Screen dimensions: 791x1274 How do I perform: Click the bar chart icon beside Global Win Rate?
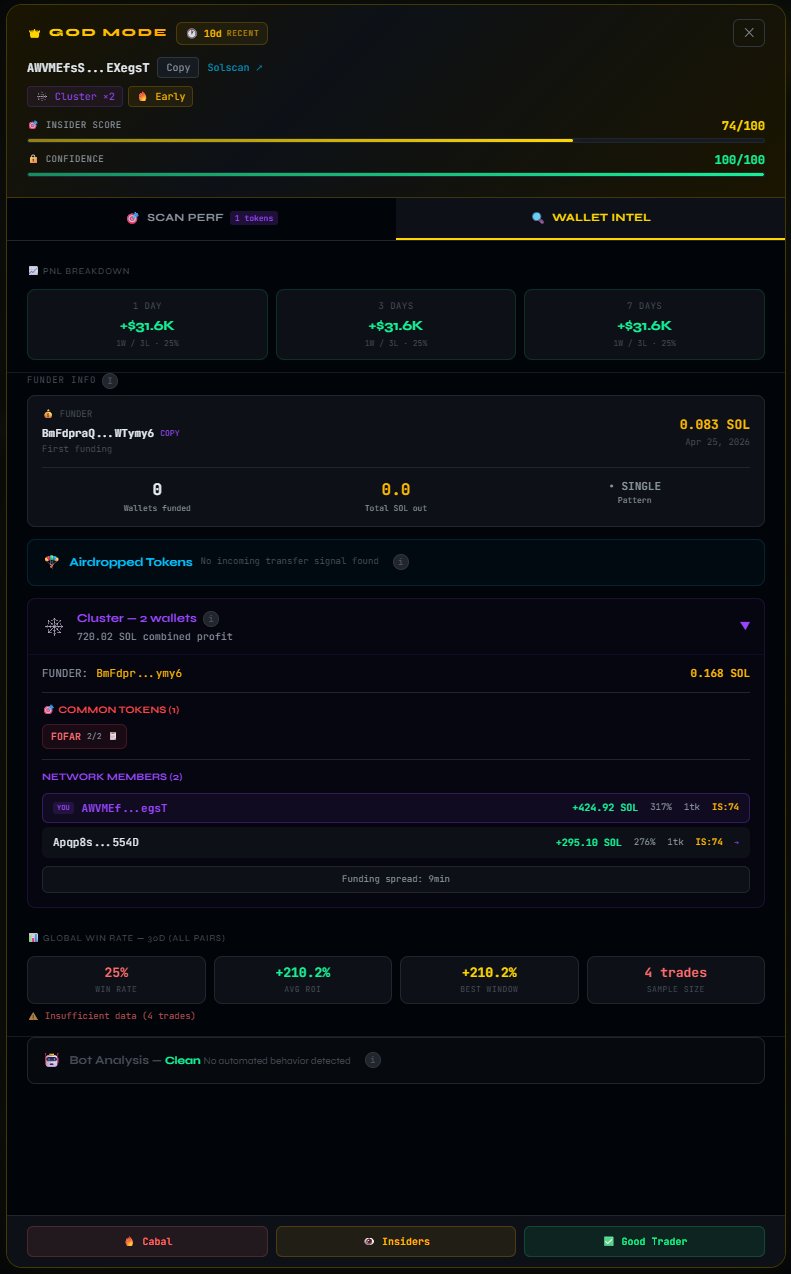pos(33,938)
